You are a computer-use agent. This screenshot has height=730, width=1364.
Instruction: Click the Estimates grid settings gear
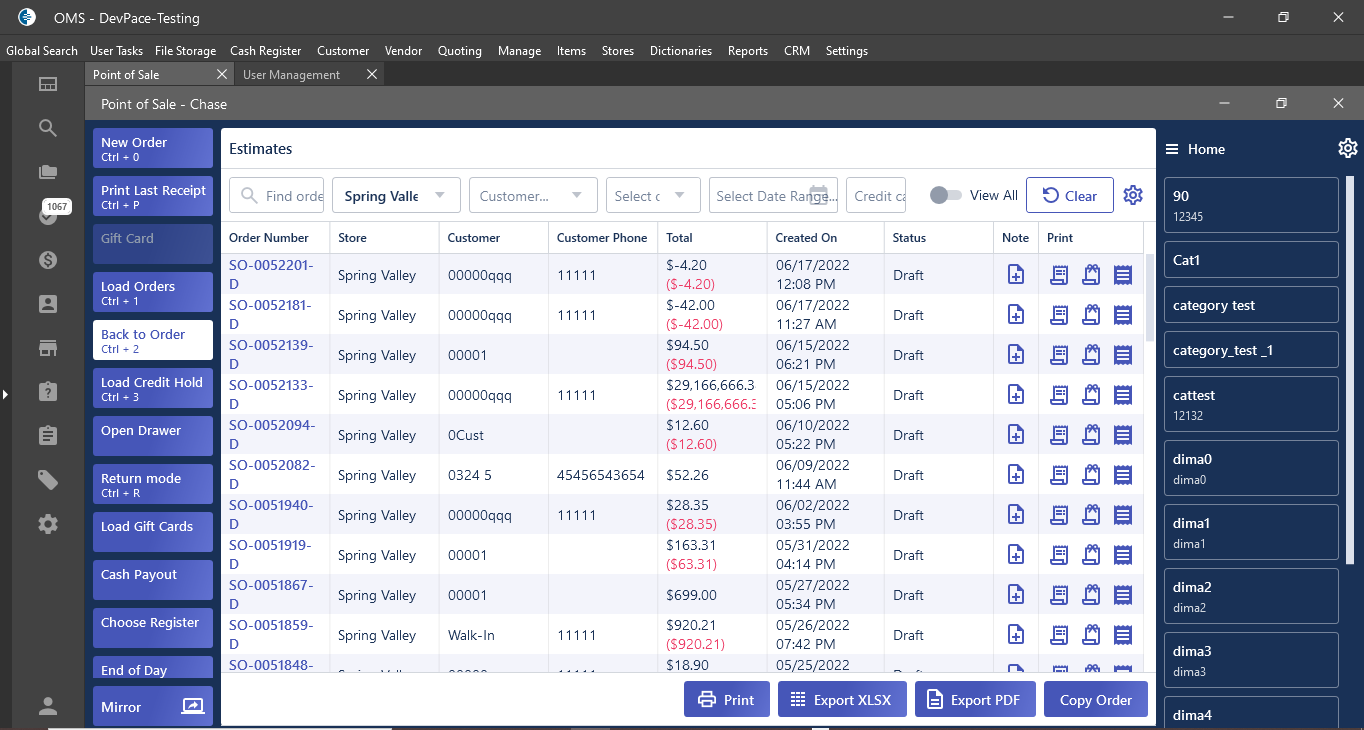tap(1132, 195)
